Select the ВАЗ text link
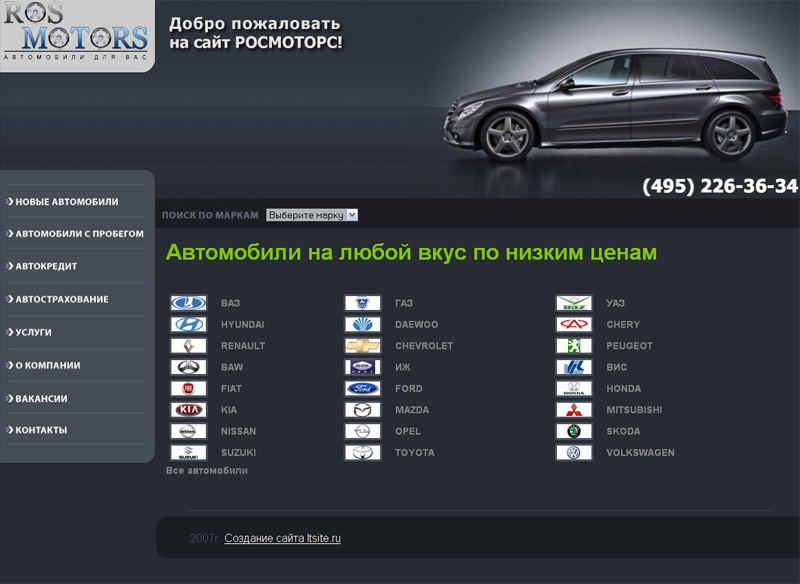The width and height of the screenshot is (800, 584). pos(231,303)
